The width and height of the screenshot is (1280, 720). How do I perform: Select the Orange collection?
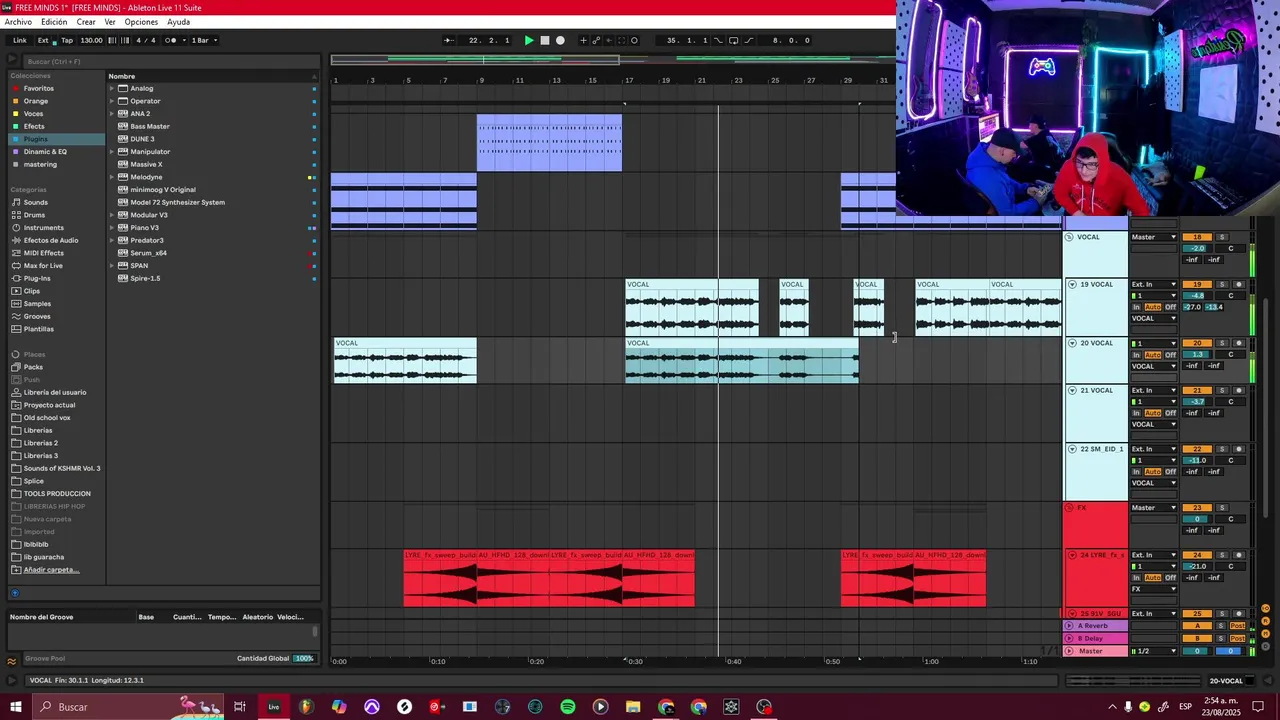pos(36,101)
